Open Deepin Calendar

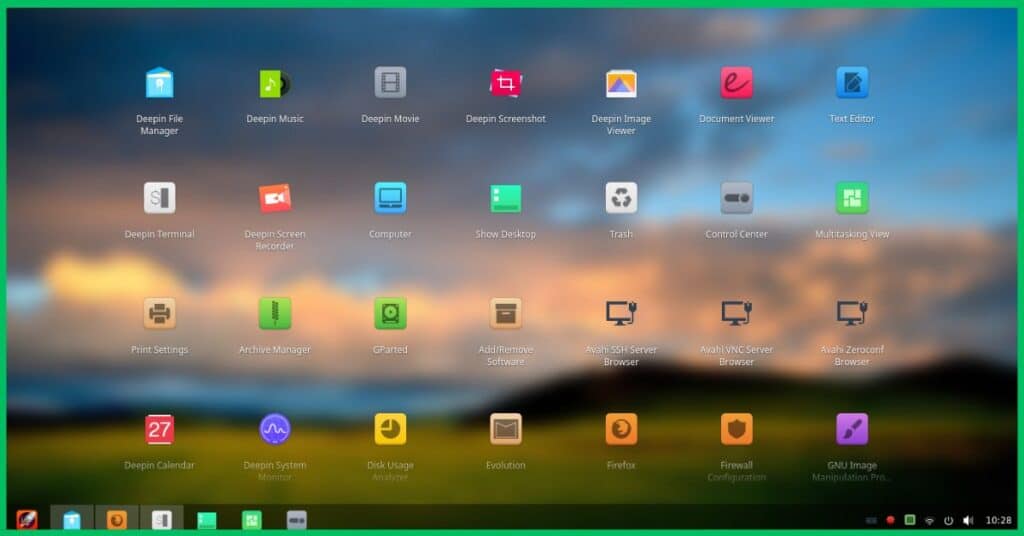point(159,429)
